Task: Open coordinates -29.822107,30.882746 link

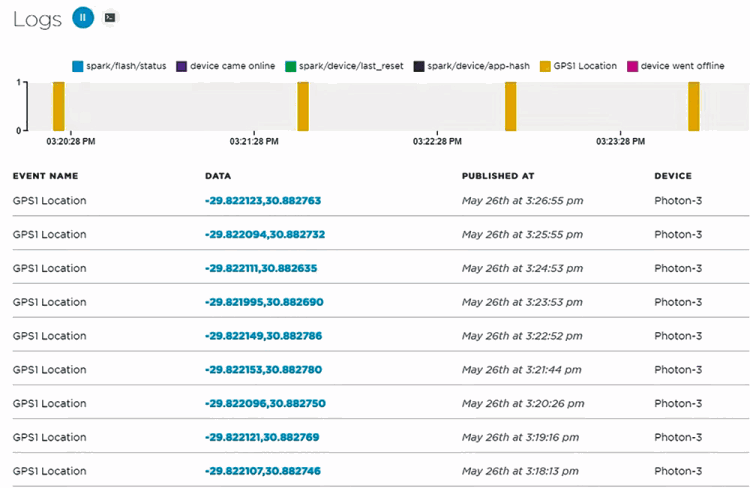Action: tap(263, 471)
